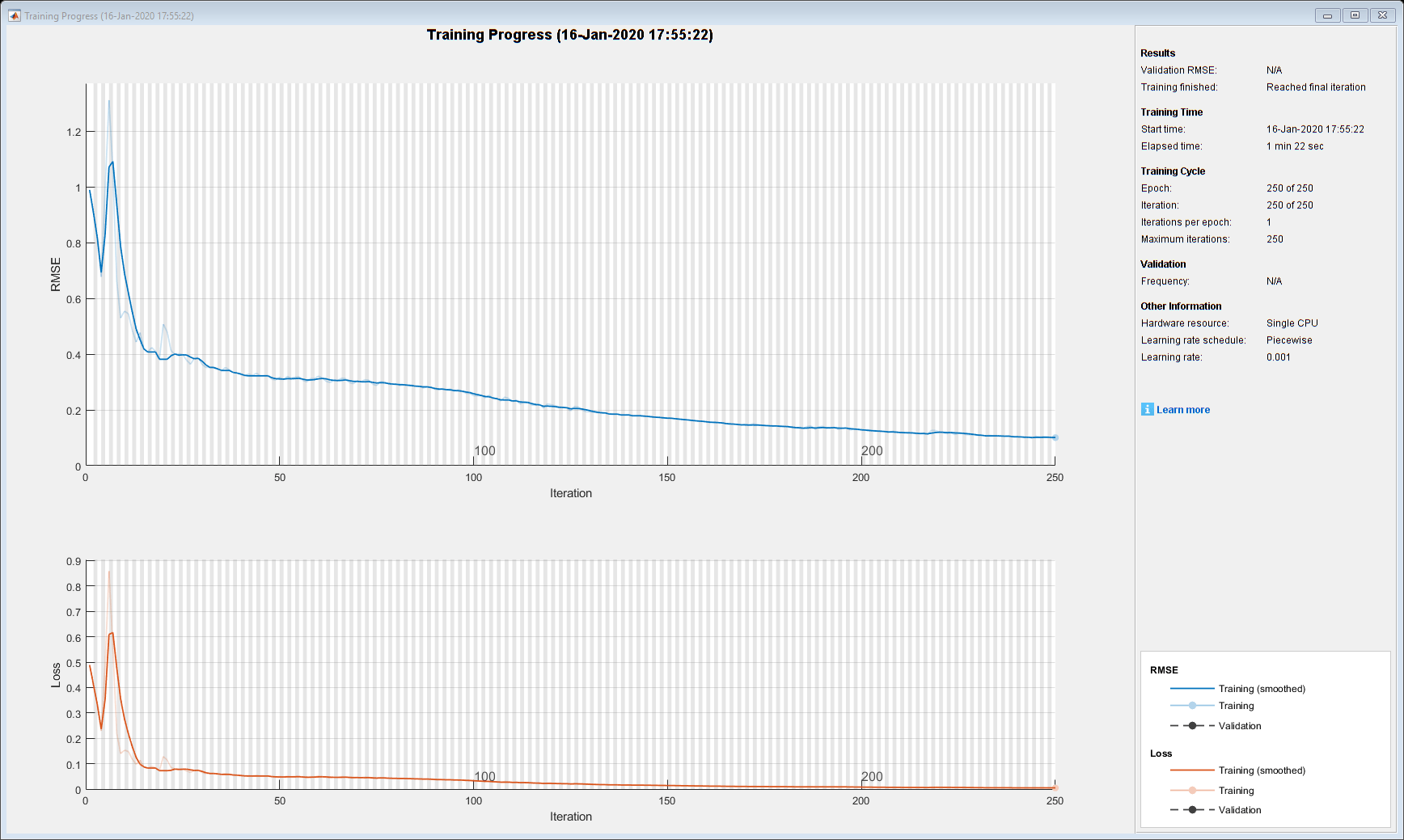Click the MATLAB logo in title bar
1404x840 pixels.
pos(13,15)
